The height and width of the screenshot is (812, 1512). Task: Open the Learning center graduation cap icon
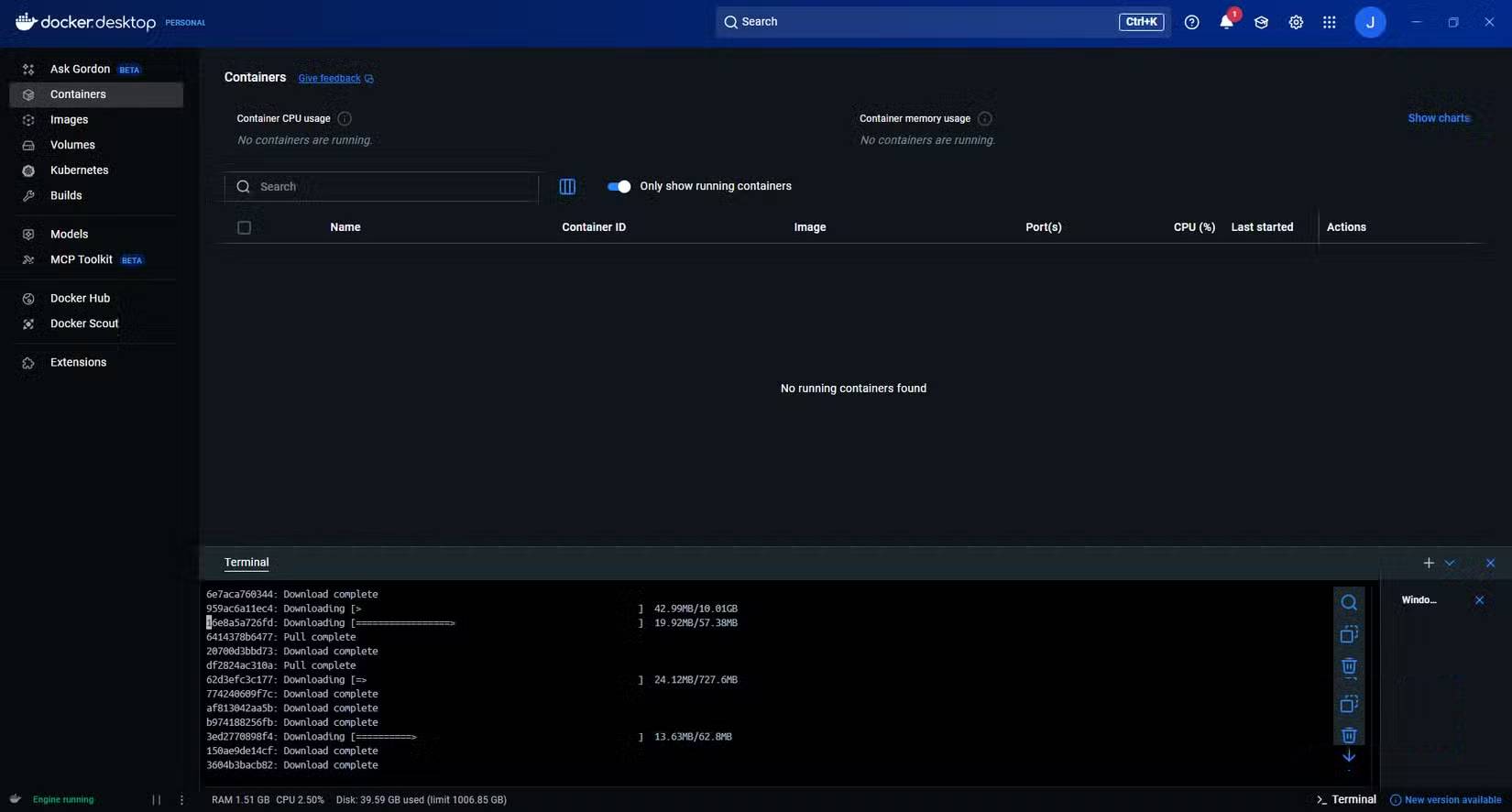(x=1261, y=22)
